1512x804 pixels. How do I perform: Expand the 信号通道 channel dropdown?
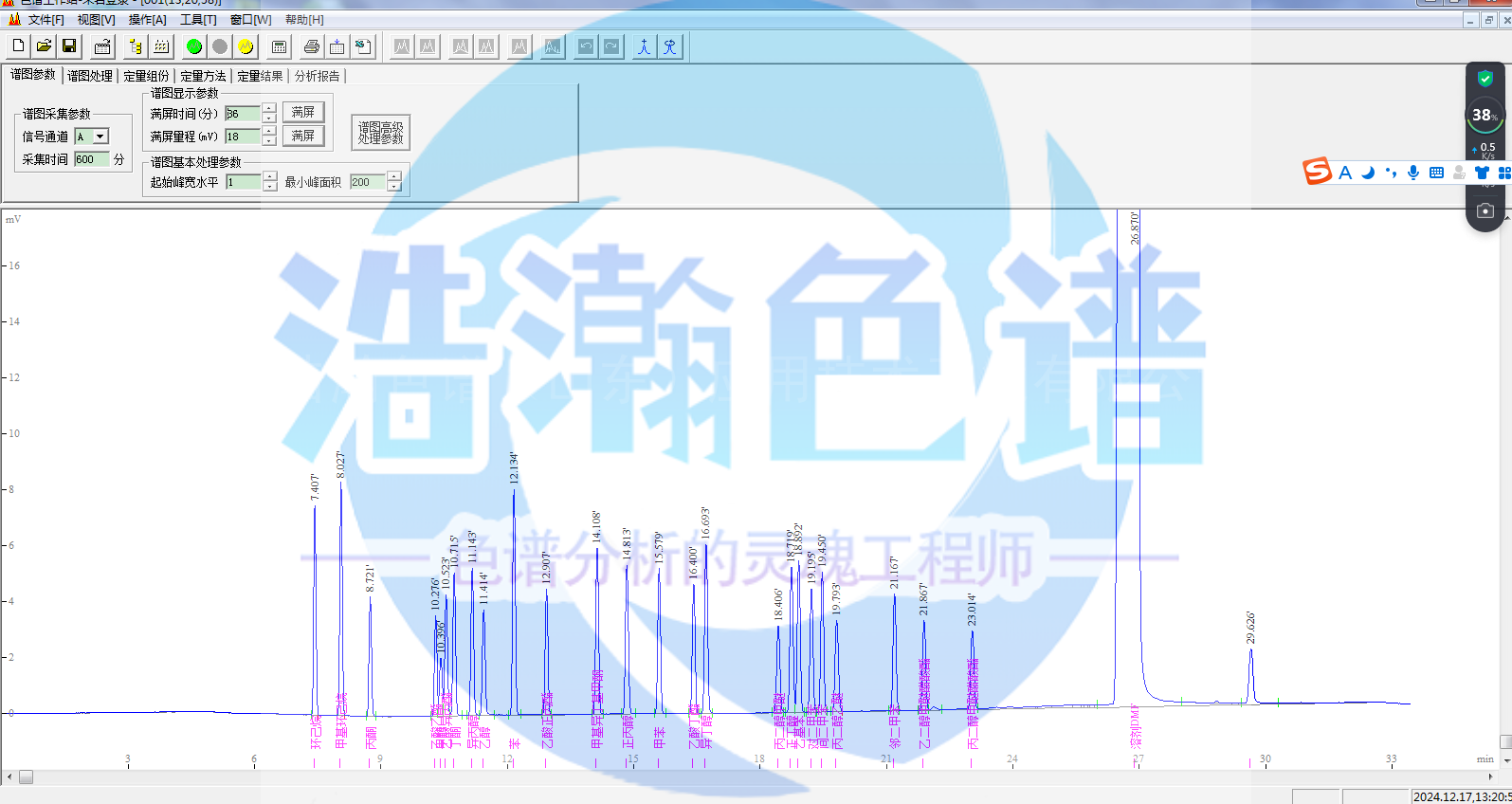point(100,137)
